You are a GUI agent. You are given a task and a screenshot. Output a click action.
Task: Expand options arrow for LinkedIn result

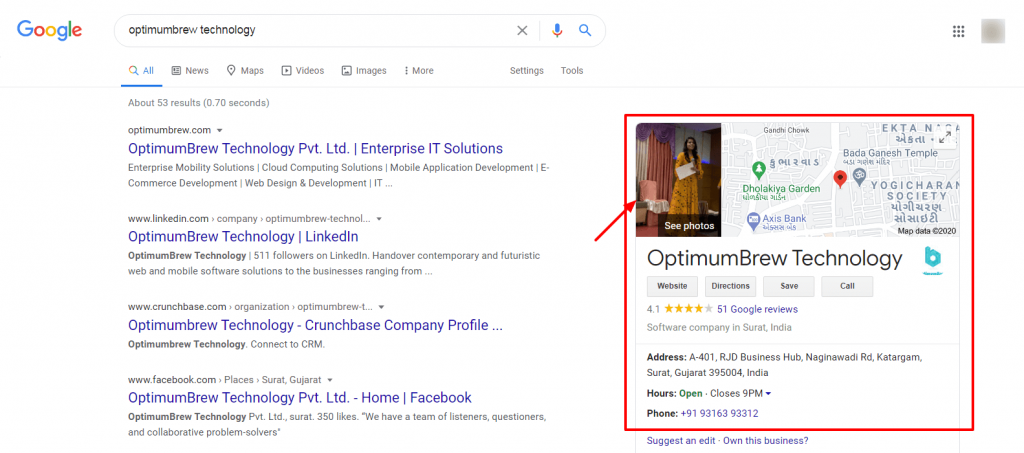(x=379, y=219)
